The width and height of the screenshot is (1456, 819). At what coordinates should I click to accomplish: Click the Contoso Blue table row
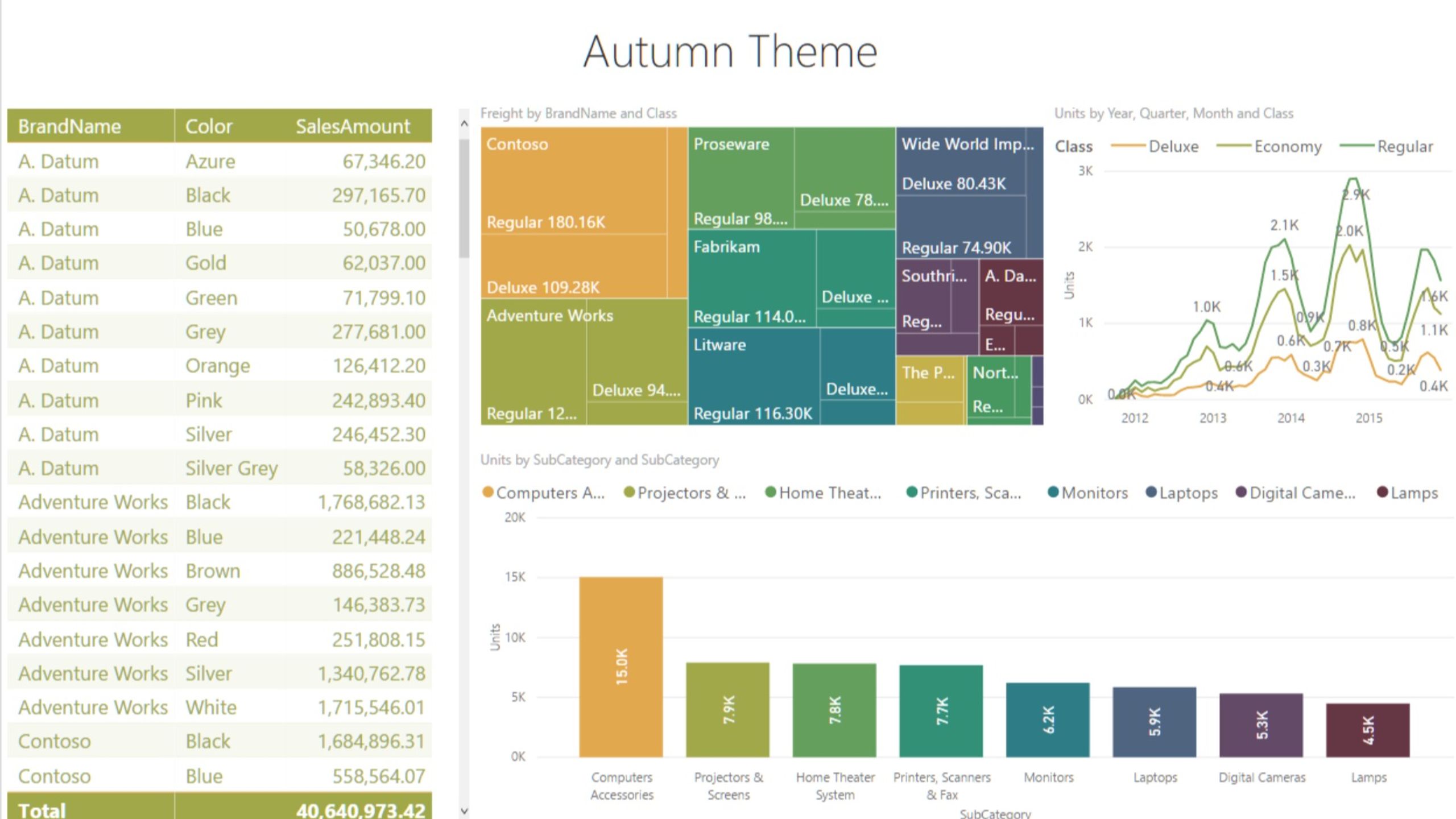point(220,776)
